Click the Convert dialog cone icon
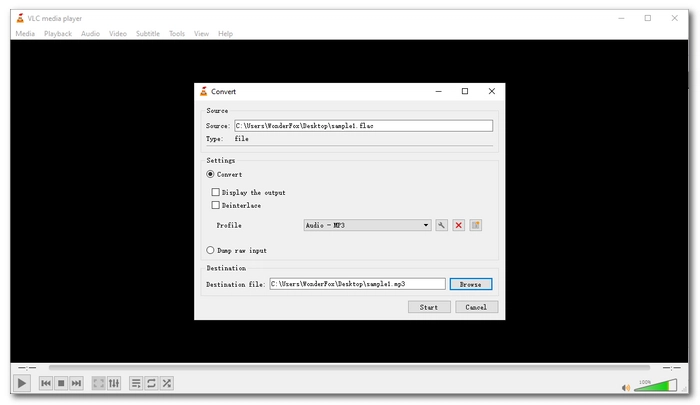The height and width of the screenshot is (405, 700). coord(204,92)
